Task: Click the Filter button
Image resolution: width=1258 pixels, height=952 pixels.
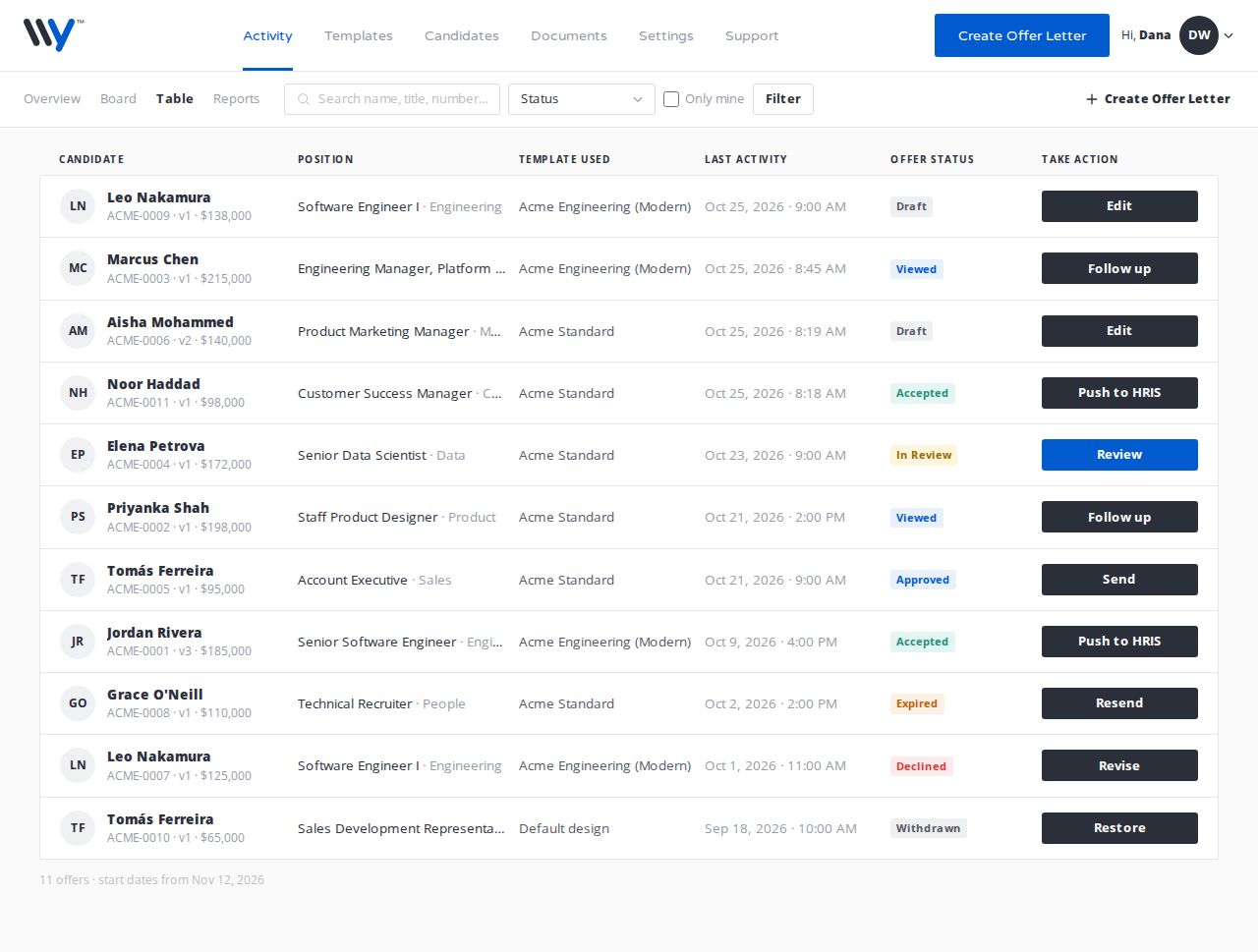Action: (x=783, y=99)
